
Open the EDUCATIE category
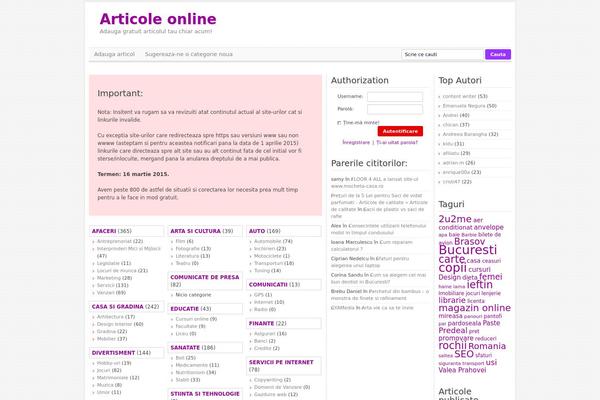(x=184, y=309)
